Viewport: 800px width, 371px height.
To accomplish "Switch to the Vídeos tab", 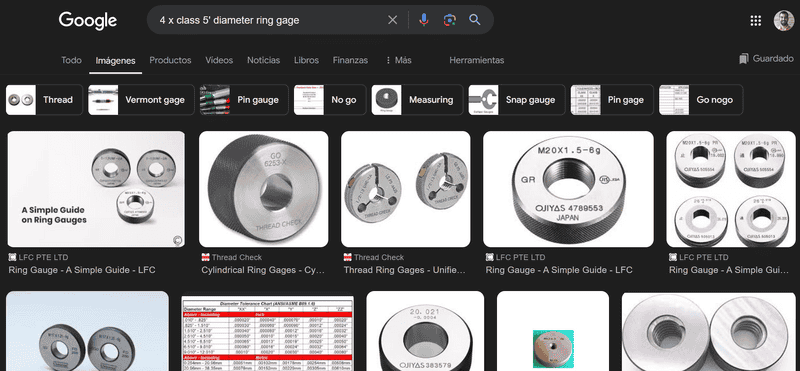I will pos(219,60).
